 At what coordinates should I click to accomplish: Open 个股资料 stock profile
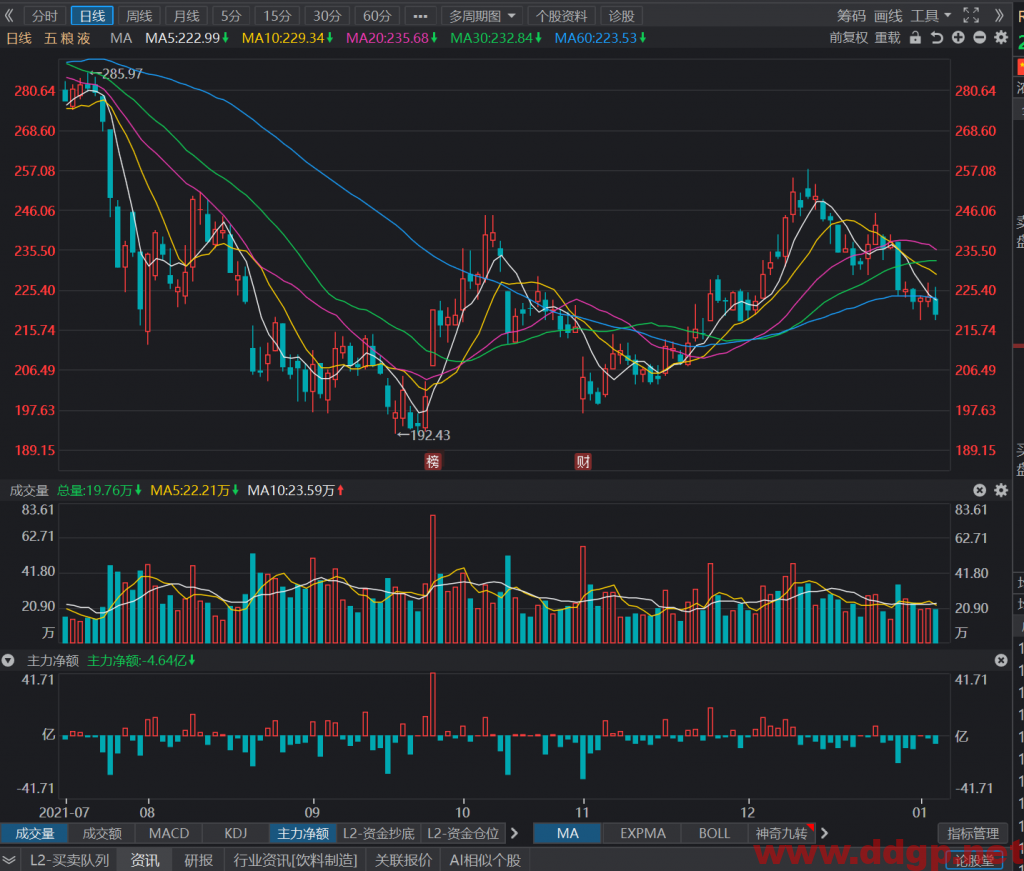click(562, 16)
